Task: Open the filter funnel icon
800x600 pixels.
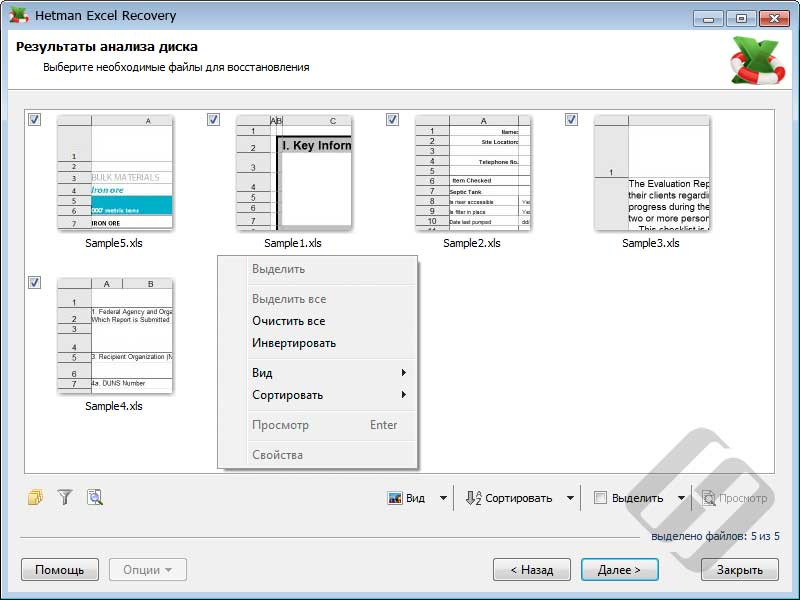Action: tap(65, 497)
